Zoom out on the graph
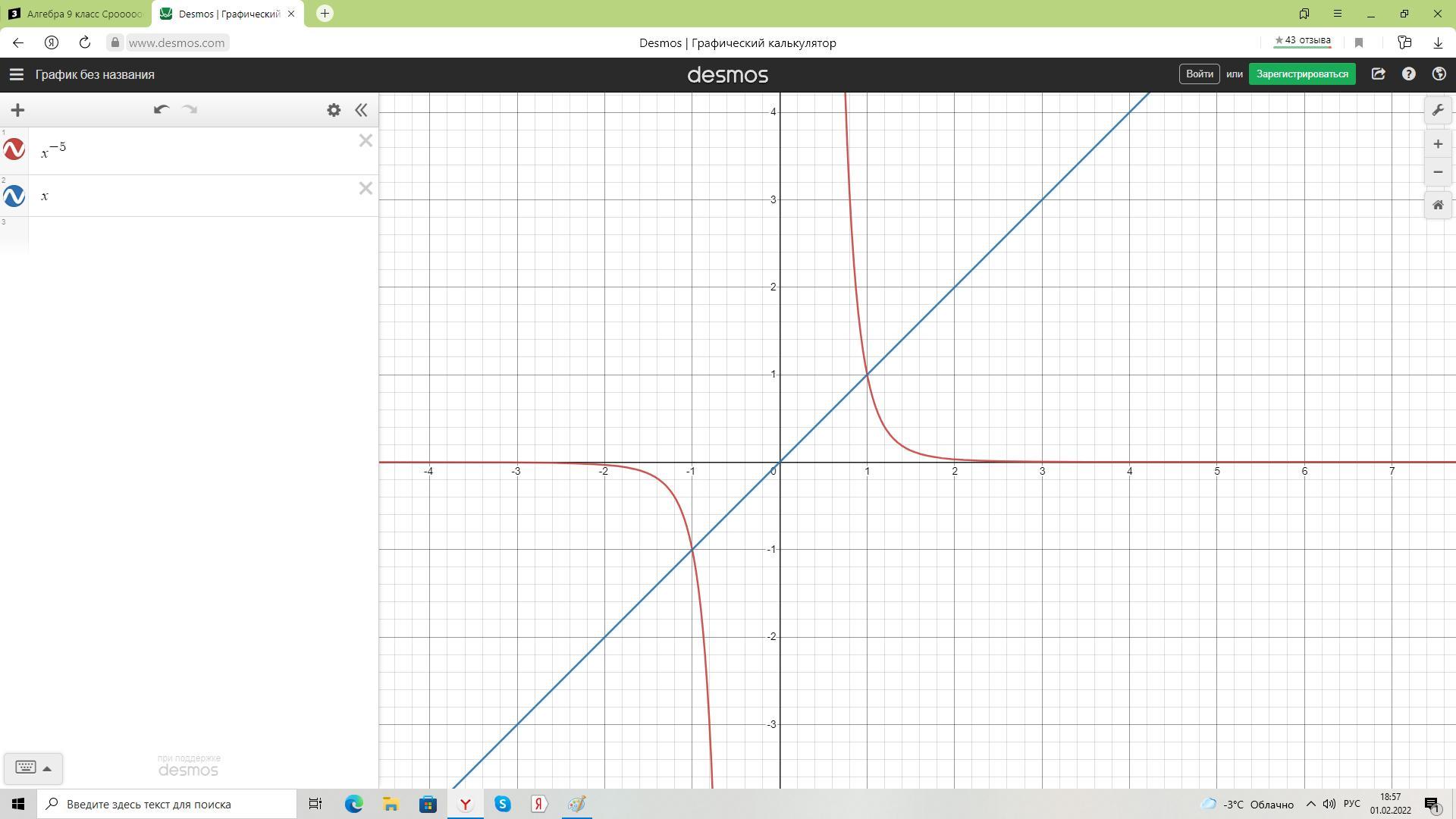The height and width of the screenshot is (819, 1456). [1438, 172]
